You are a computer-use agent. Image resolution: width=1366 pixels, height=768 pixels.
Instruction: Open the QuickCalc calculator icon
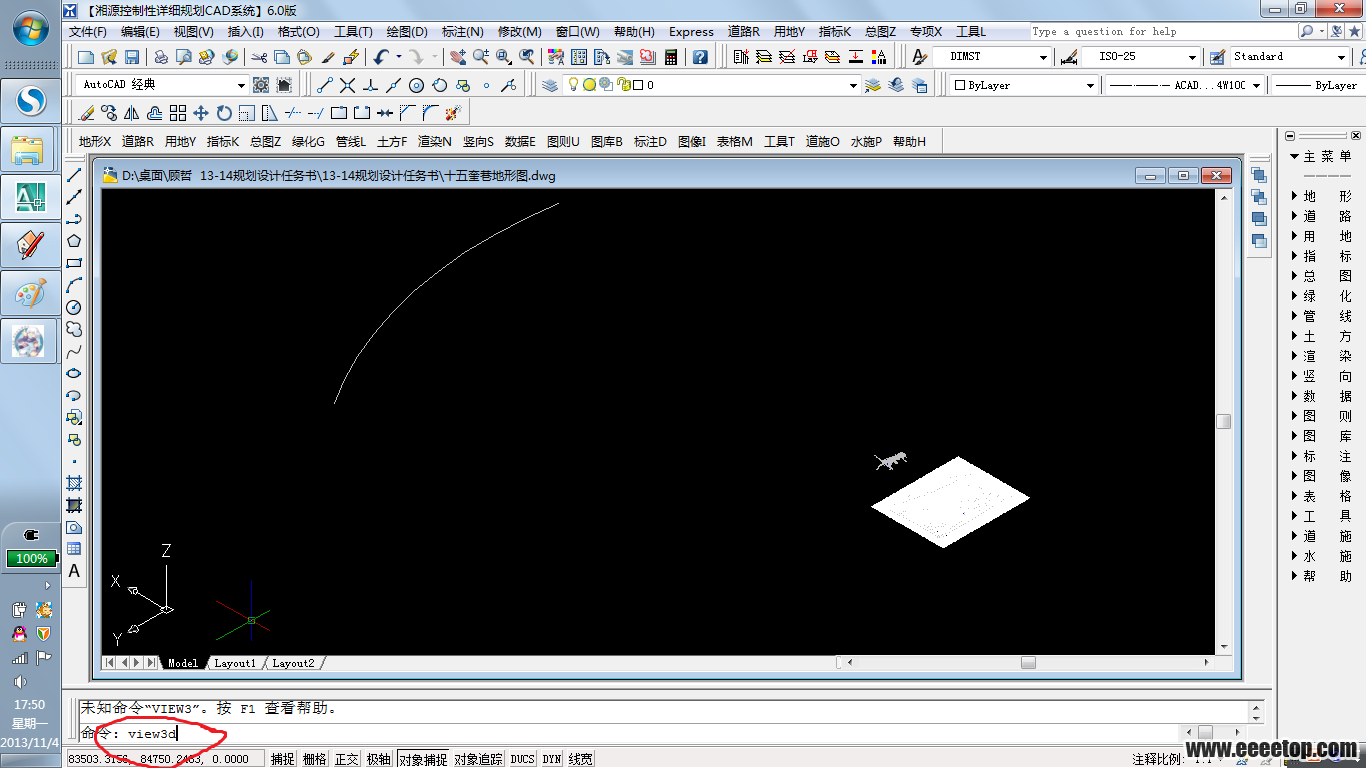(671, 57)
